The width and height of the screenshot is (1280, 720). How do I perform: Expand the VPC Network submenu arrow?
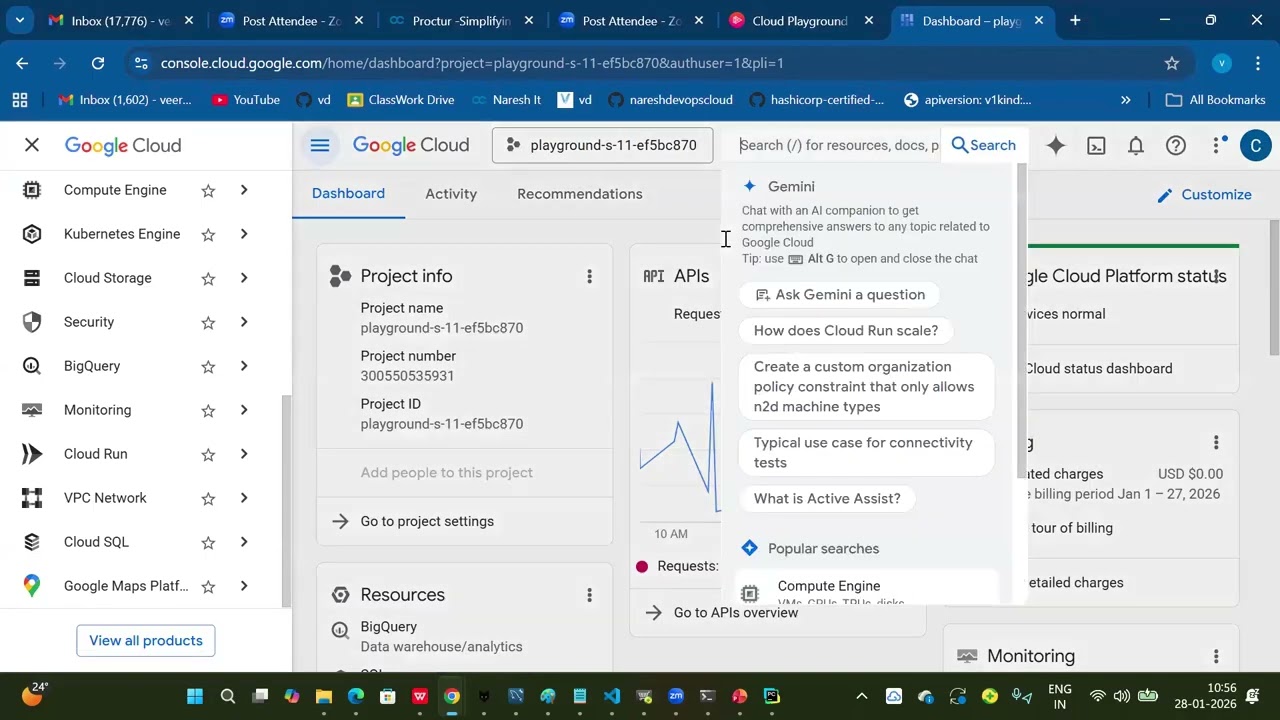click(243, 498)
